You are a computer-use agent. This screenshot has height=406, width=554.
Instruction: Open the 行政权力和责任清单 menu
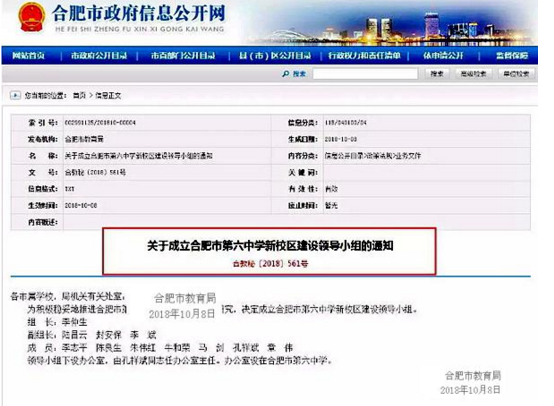point(364,55)
